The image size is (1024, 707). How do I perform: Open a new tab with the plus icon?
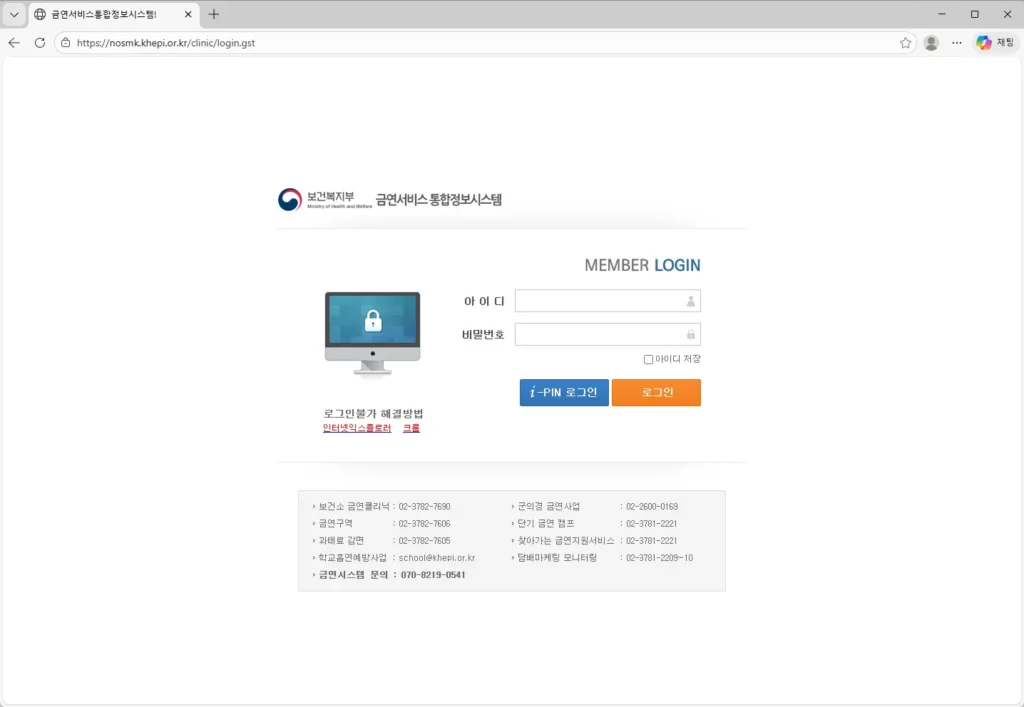point(214,14)
